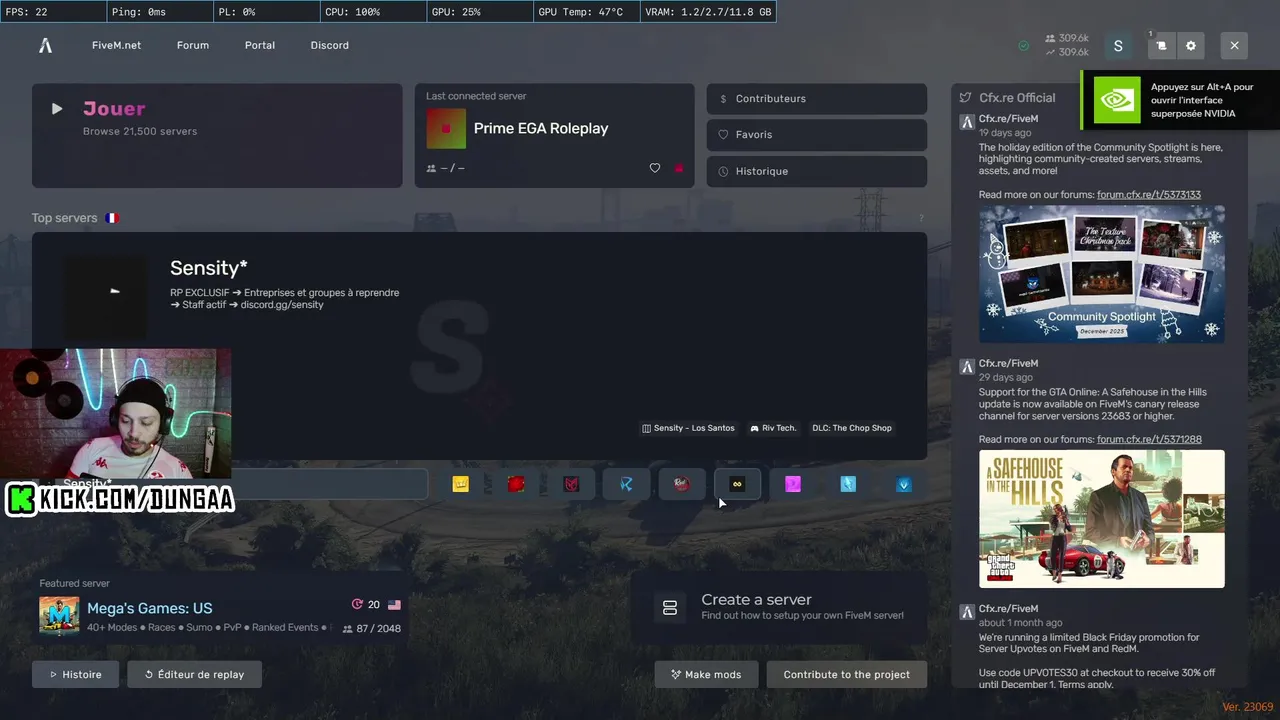
Task: Click the US flag on Mega's Games
Action: click(x=394, y=605)
